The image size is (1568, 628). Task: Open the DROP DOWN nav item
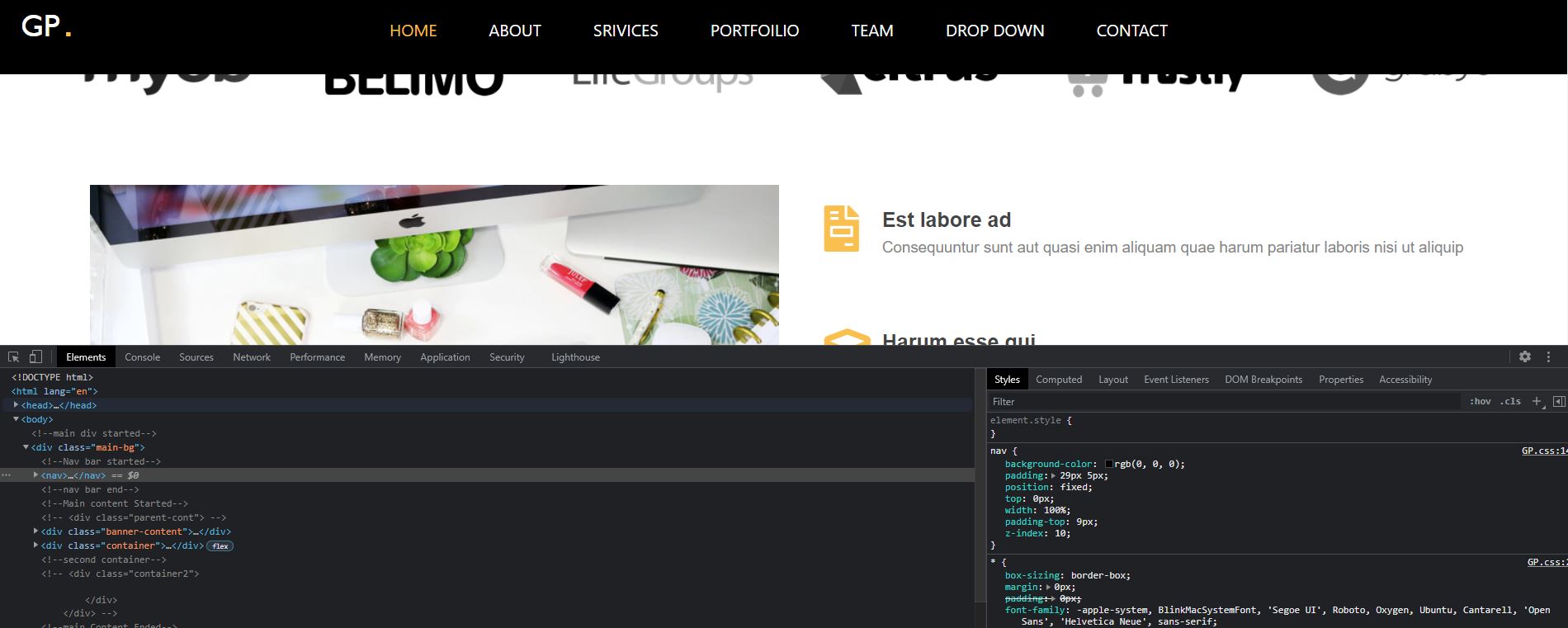pyautogui.click(x=994, y=31)
